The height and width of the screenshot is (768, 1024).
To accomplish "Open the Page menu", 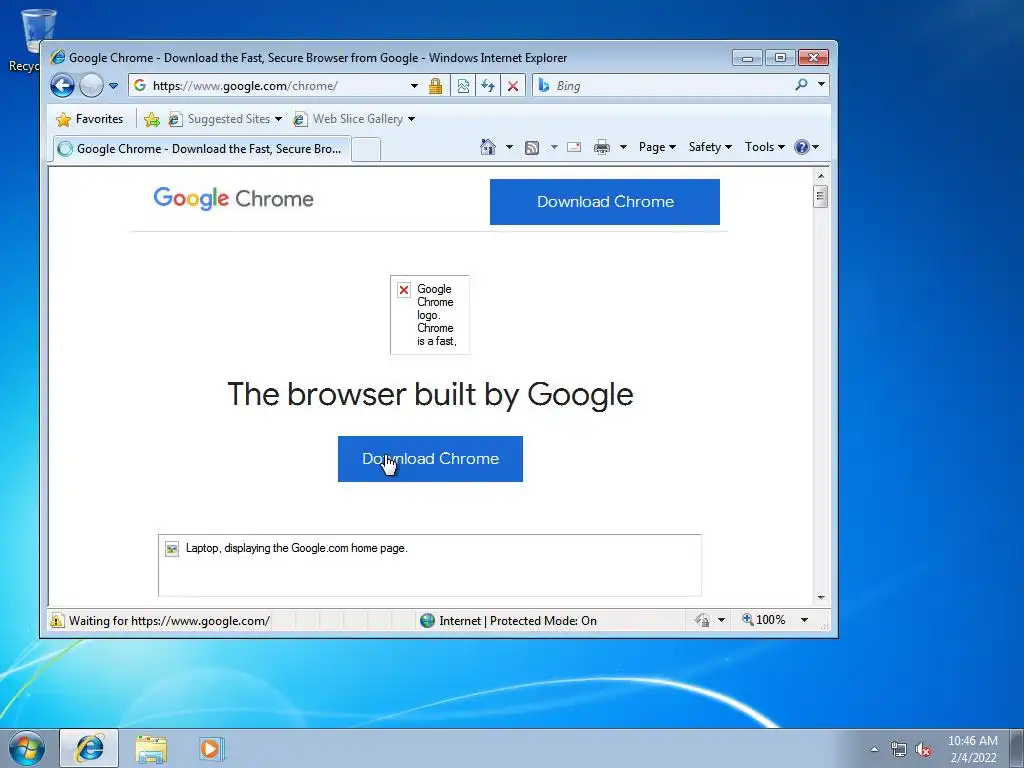I will click(x=657, y=147).
